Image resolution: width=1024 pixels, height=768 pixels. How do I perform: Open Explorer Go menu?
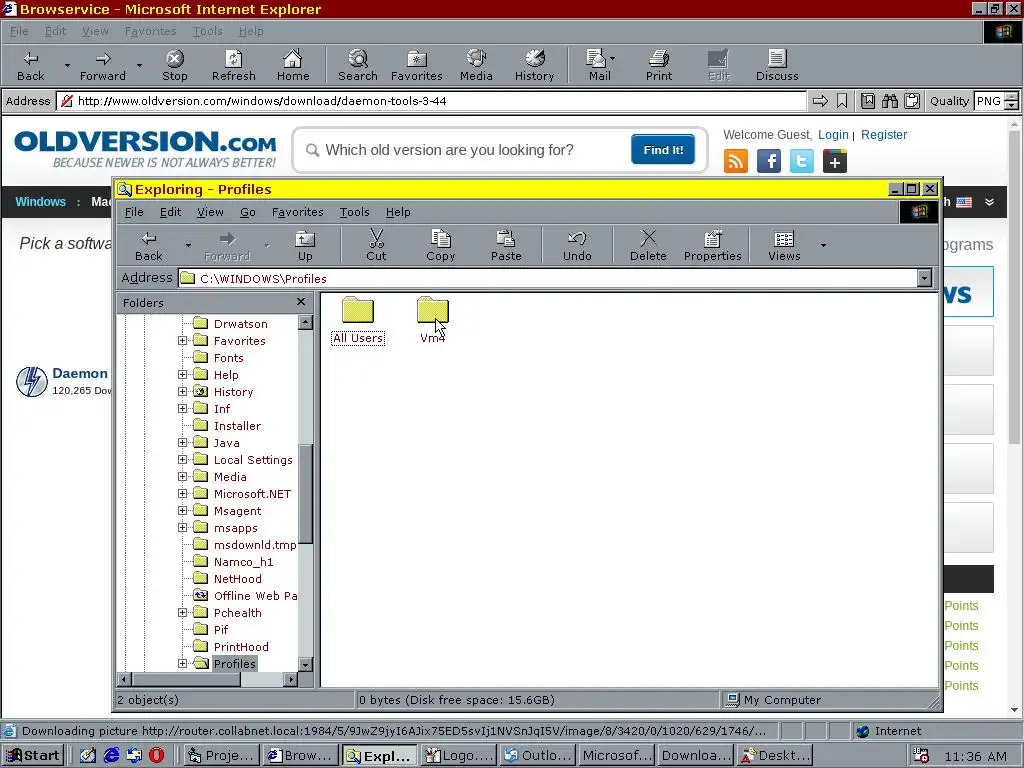(x=248, y=212)
